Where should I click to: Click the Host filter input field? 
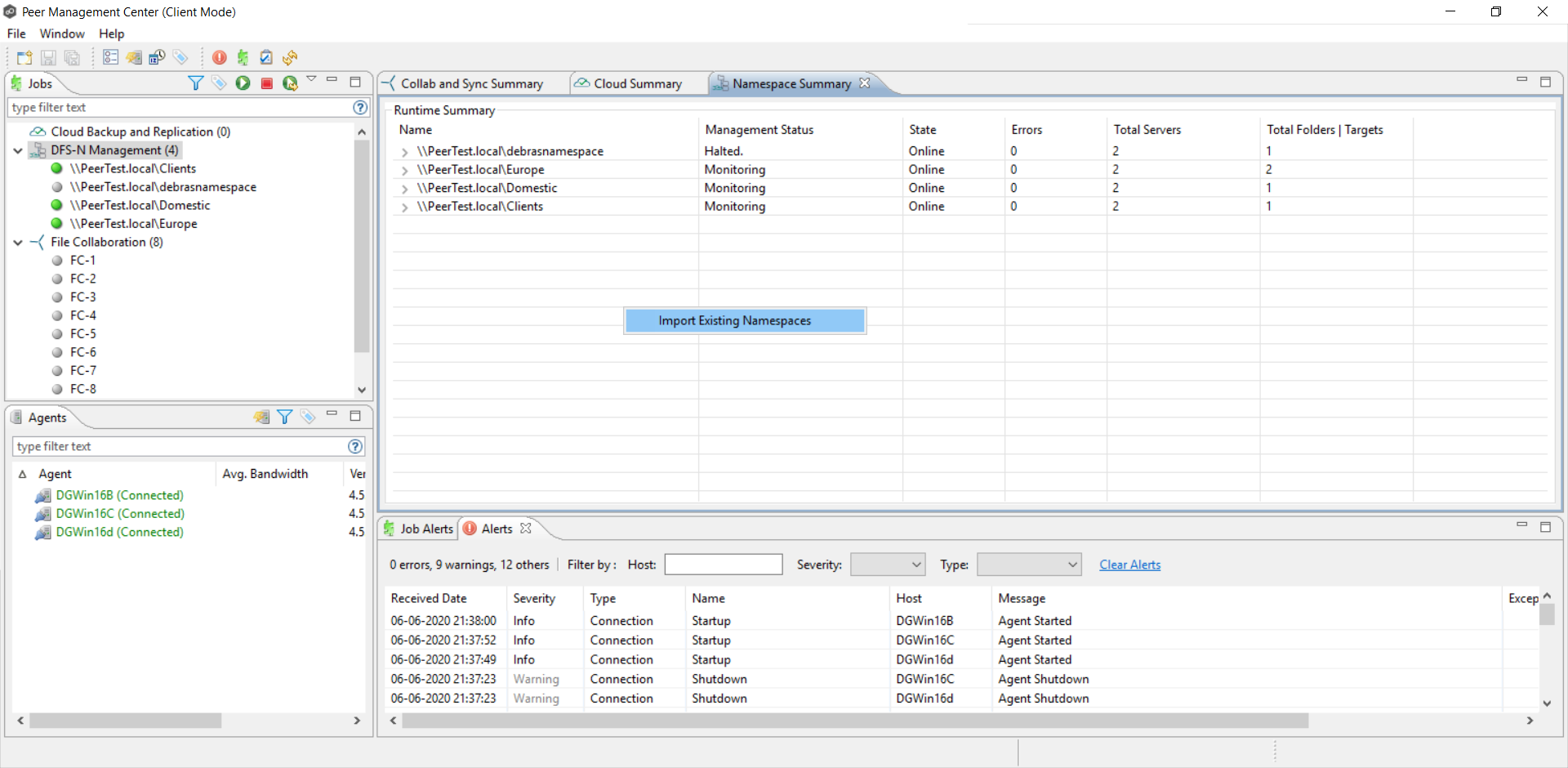click(x=724, y=565)
